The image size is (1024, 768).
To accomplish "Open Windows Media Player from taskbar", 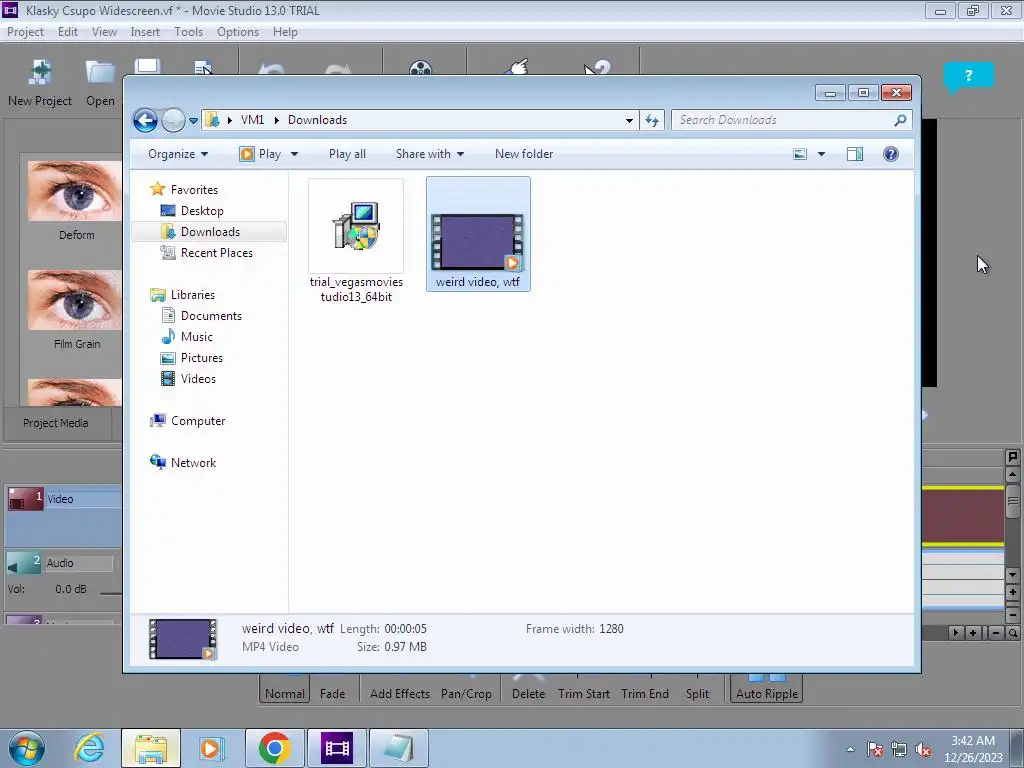I will [x=210, y=748].
